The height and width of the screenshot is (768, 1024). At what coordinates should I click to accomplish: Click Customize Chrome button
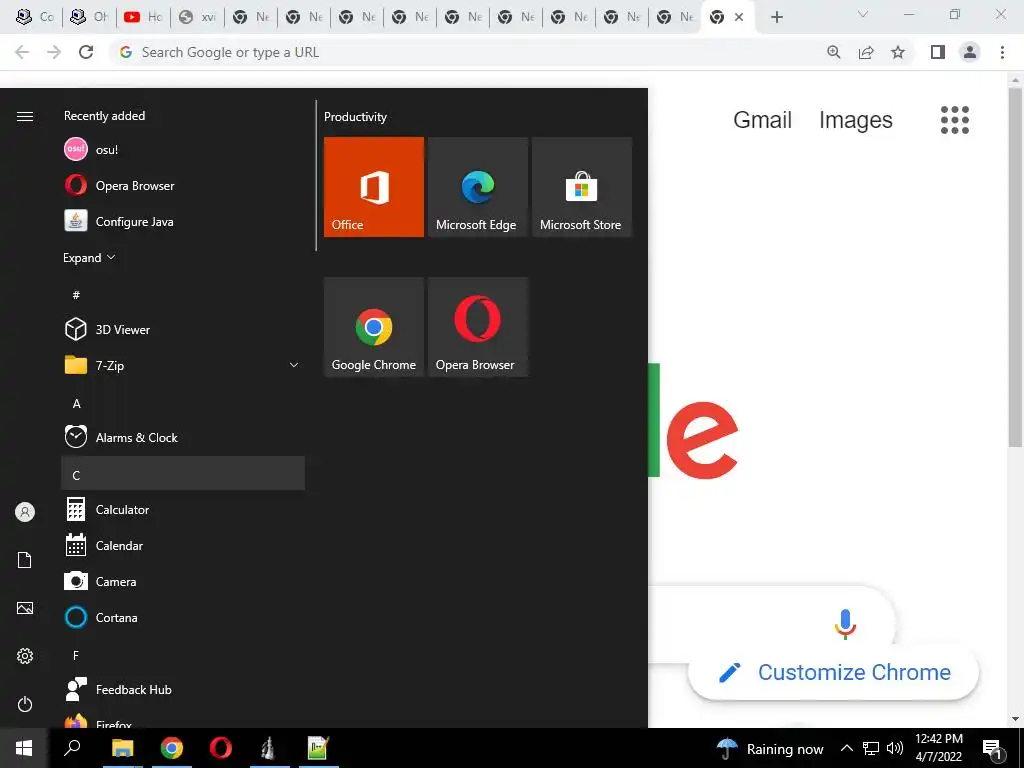click(833, 672)
